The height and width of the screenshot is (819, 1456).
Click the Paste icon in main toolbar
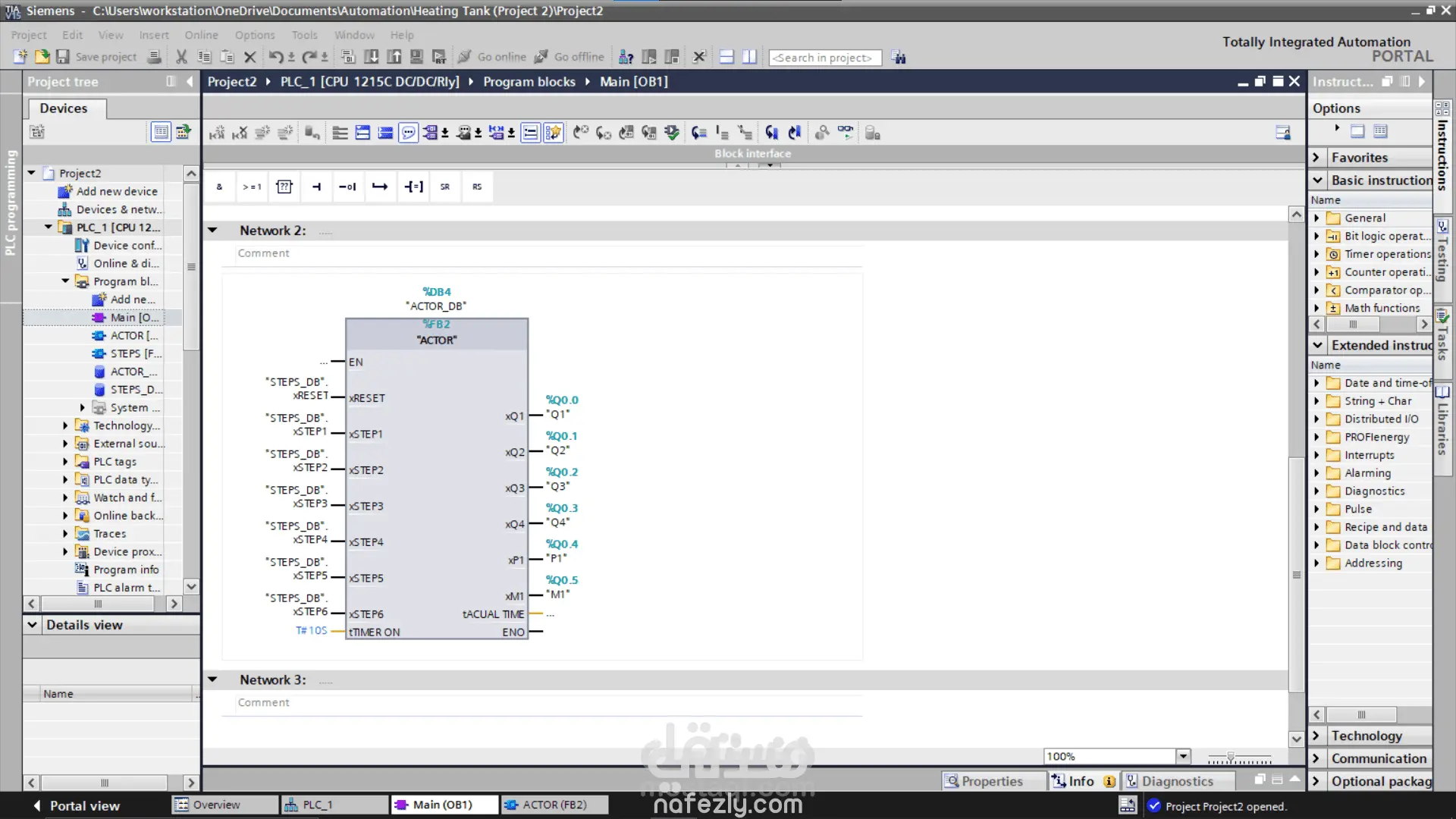pyautogui.click(x=227, y=57)
